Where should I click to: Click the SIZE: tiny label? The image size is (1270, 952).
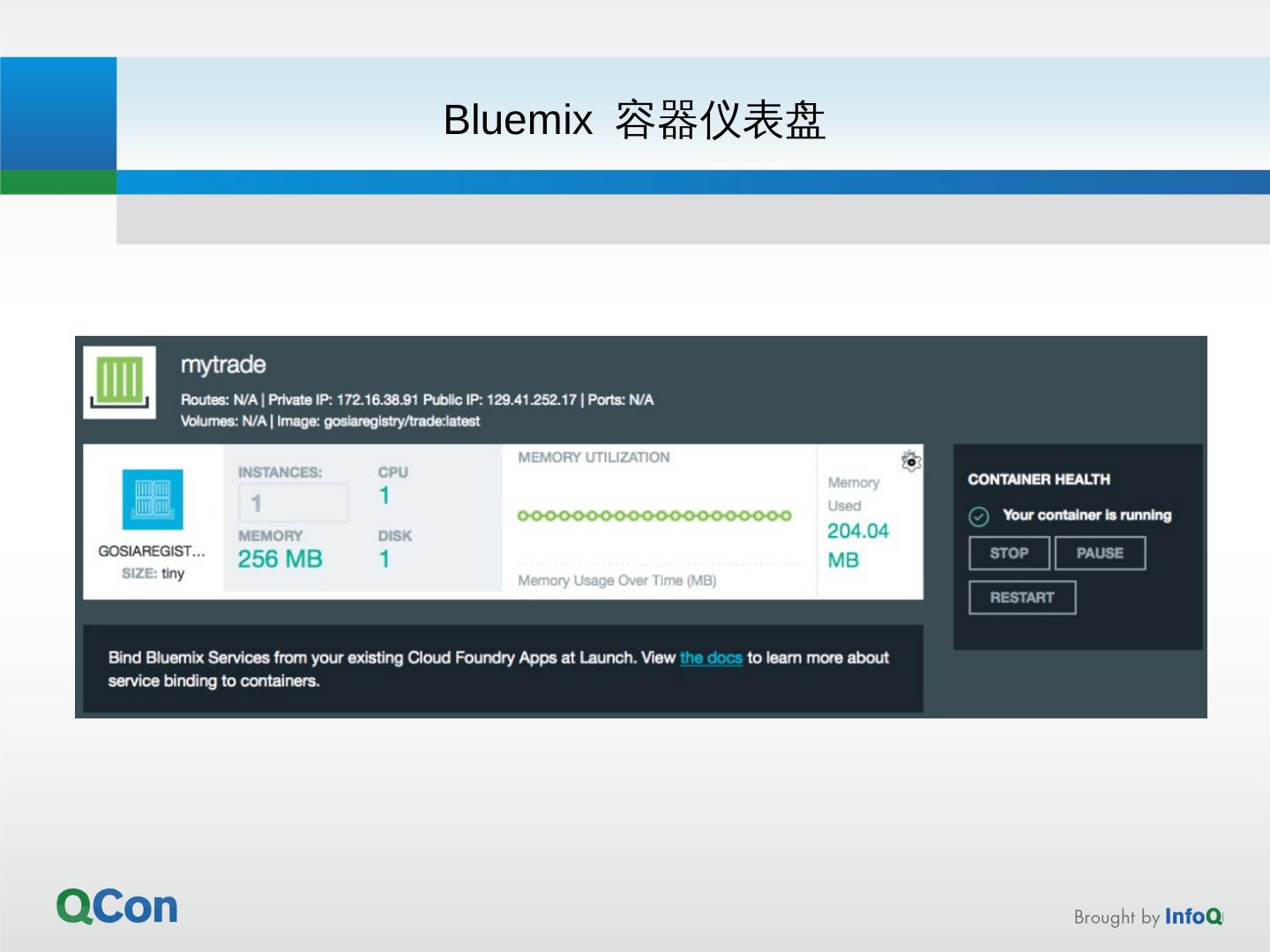click(x=153, y=574)
